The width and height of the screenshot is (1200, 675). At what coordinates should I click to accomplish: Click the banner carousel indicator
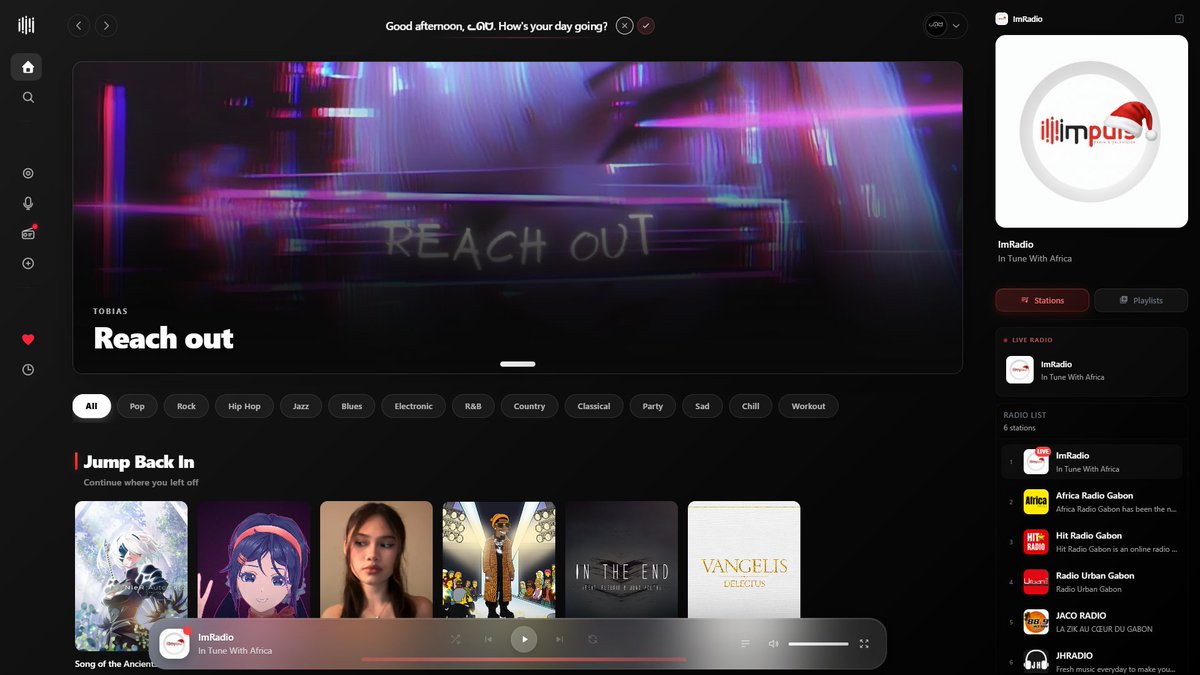click(518, 364)
